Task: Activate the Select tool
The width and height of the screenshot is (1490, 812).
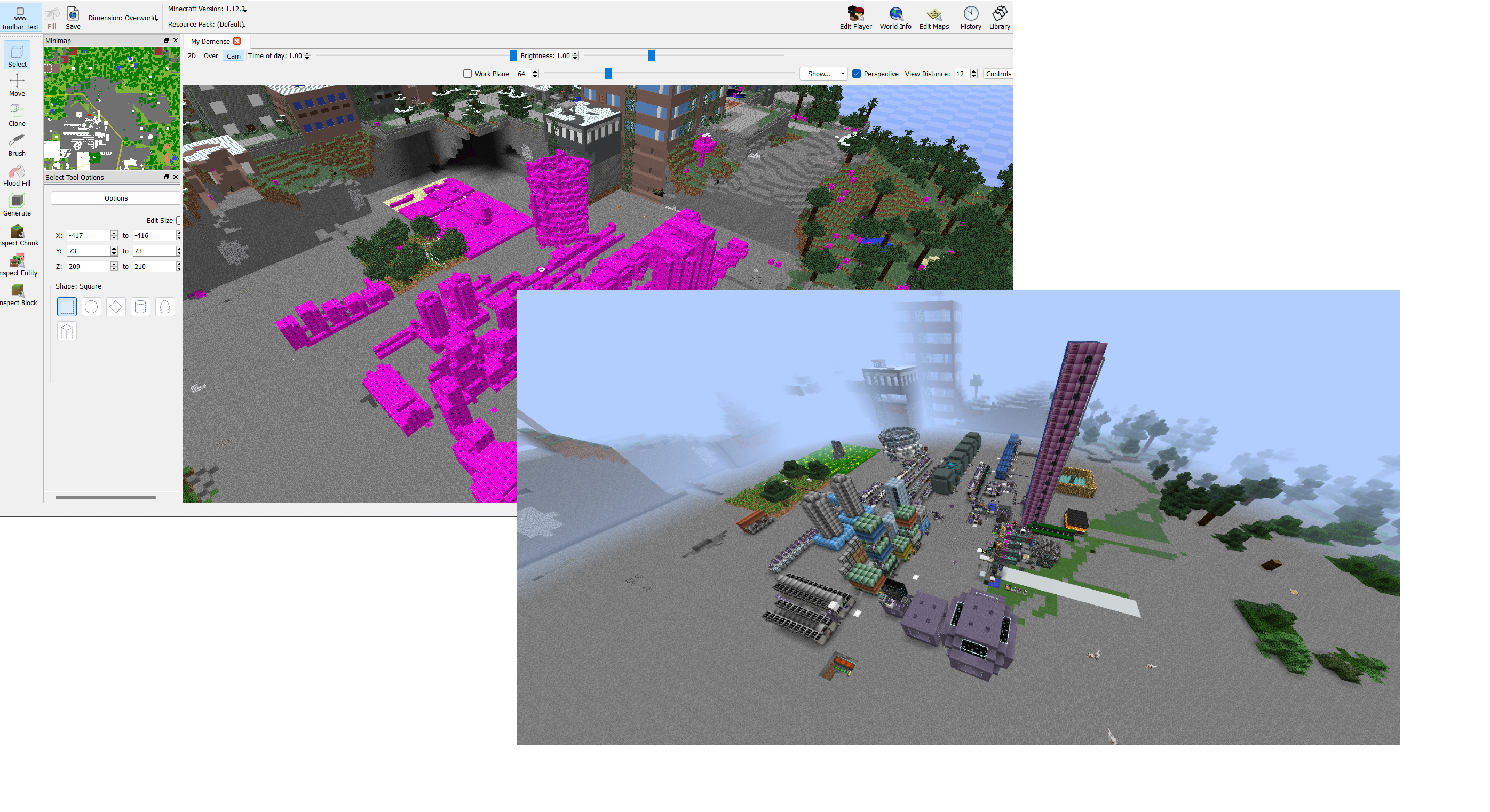Action: pyautogui.click(x=17, y=55)
